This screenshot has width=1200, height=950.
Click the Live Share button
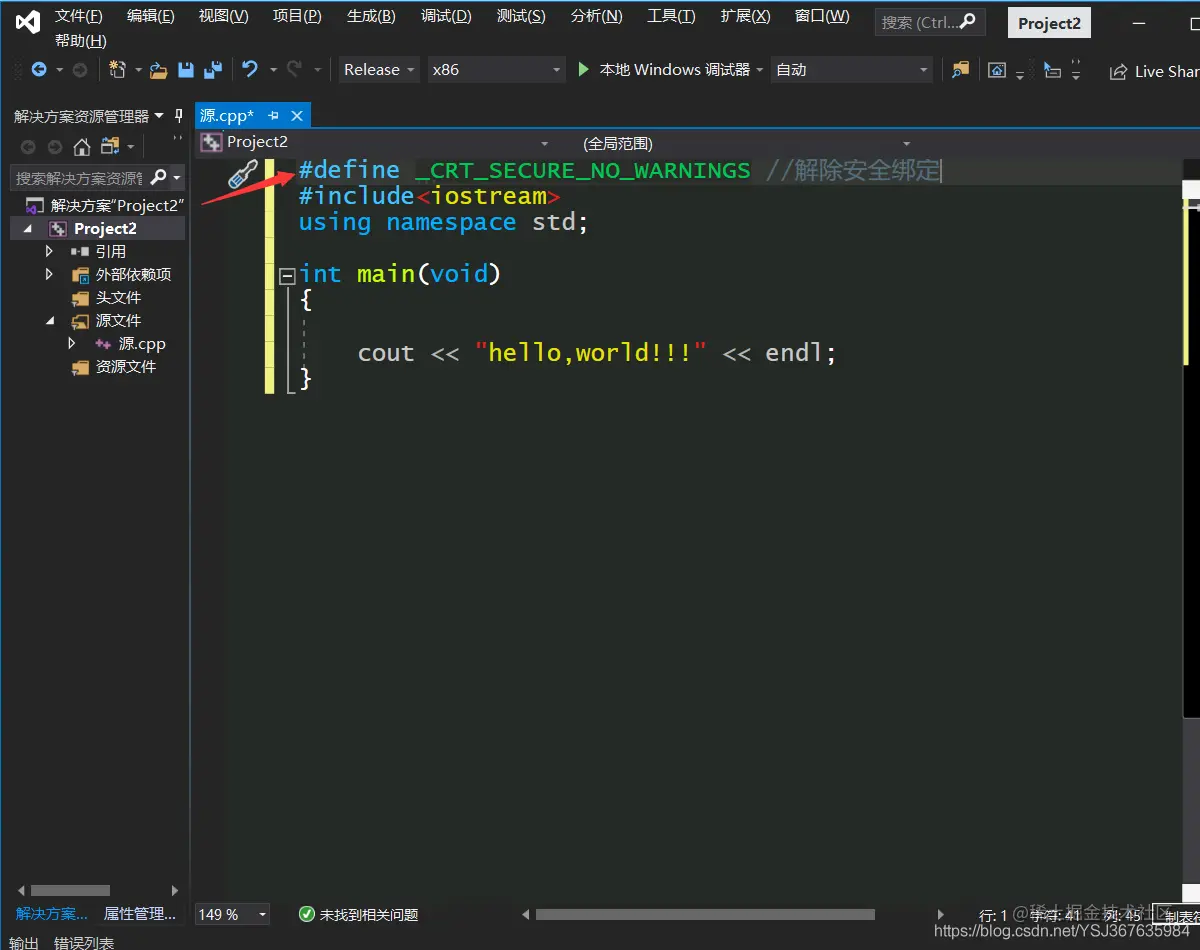pyautogui.click(x=1155, y=71)
